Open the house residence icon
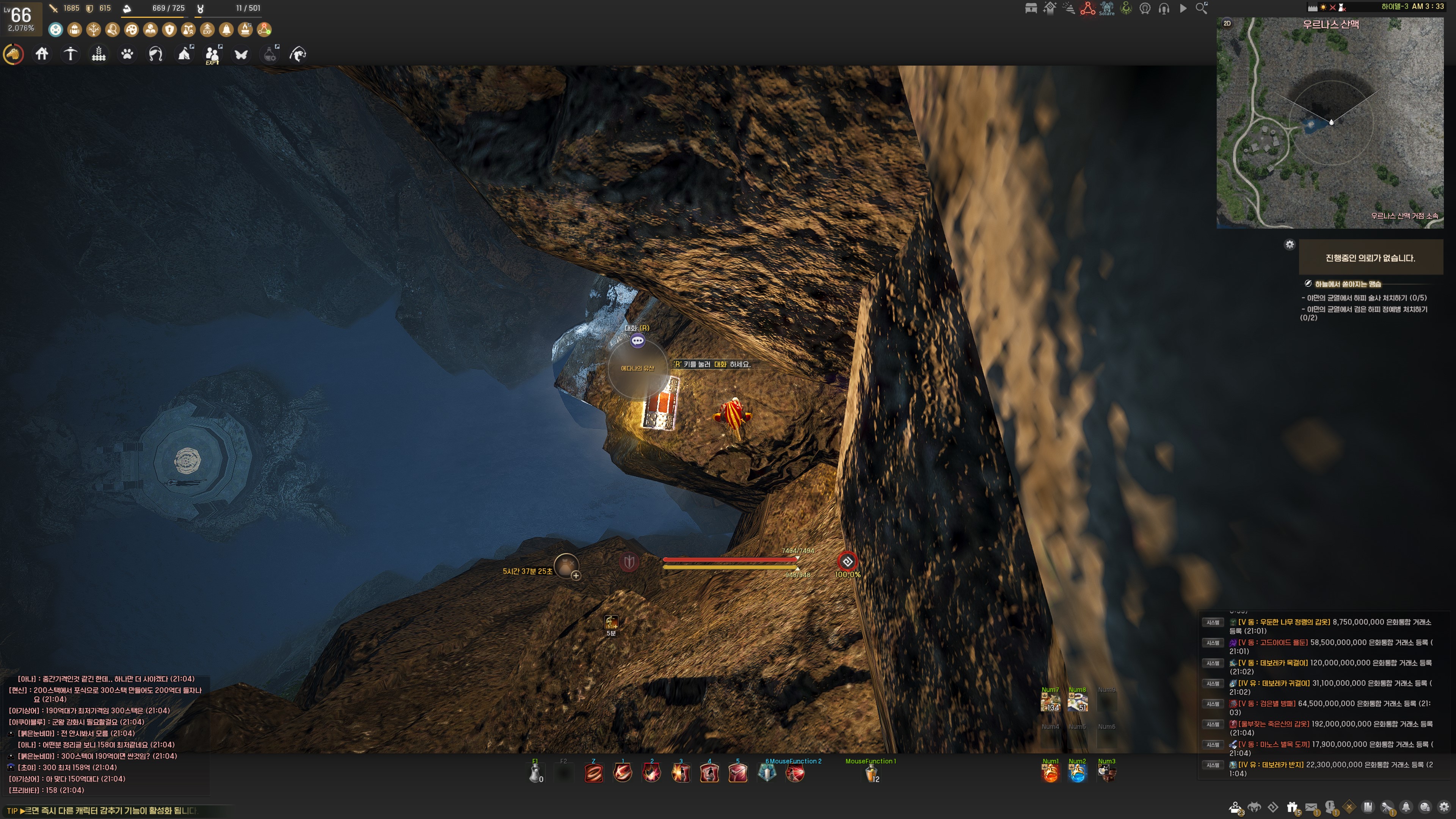Screen dimensions: 1456x819 point(42,54)
